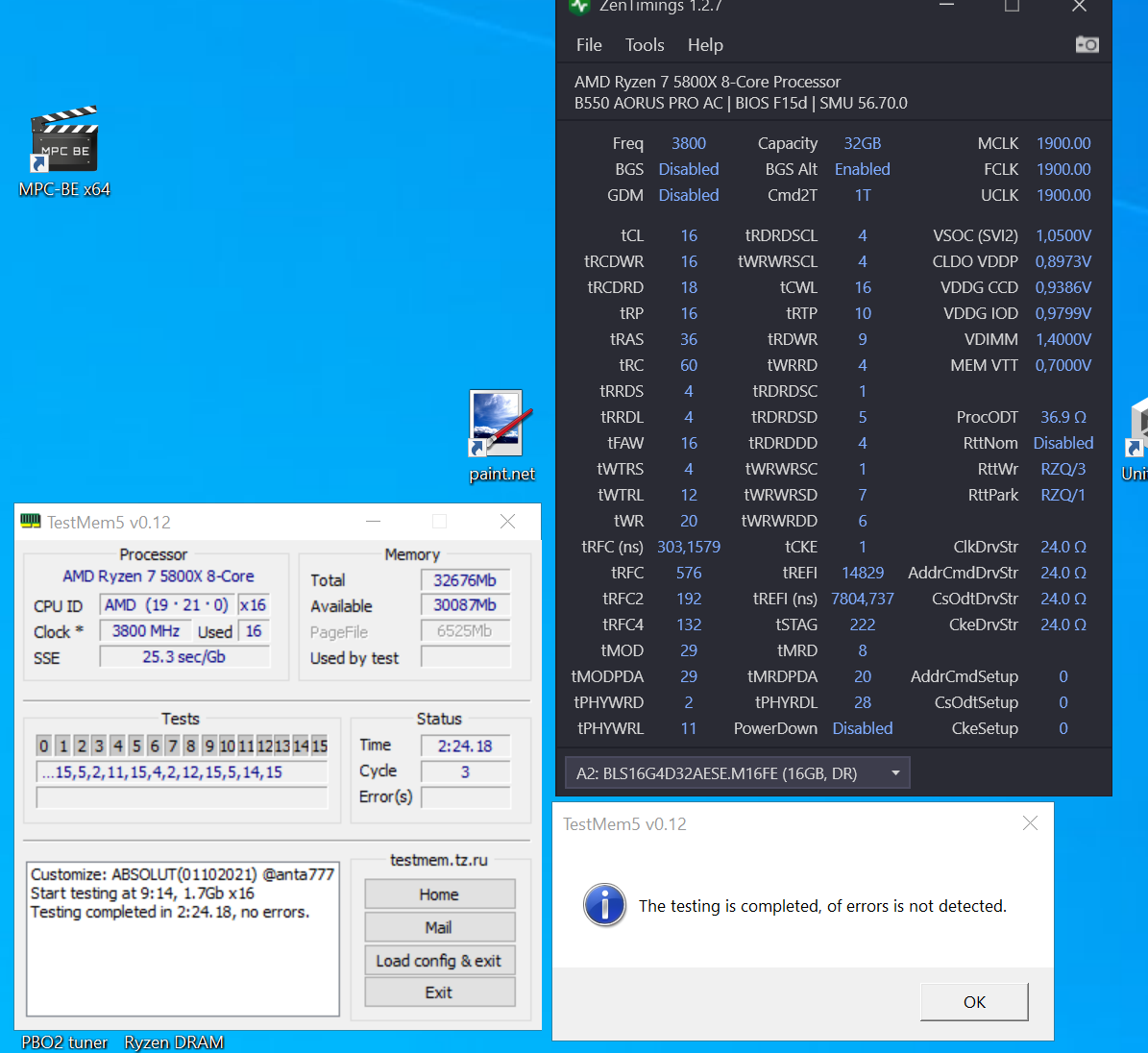Open the partially visible Uni desktop shortcut
Screen dimensions: 1148x1053
tap(1135, 439)
